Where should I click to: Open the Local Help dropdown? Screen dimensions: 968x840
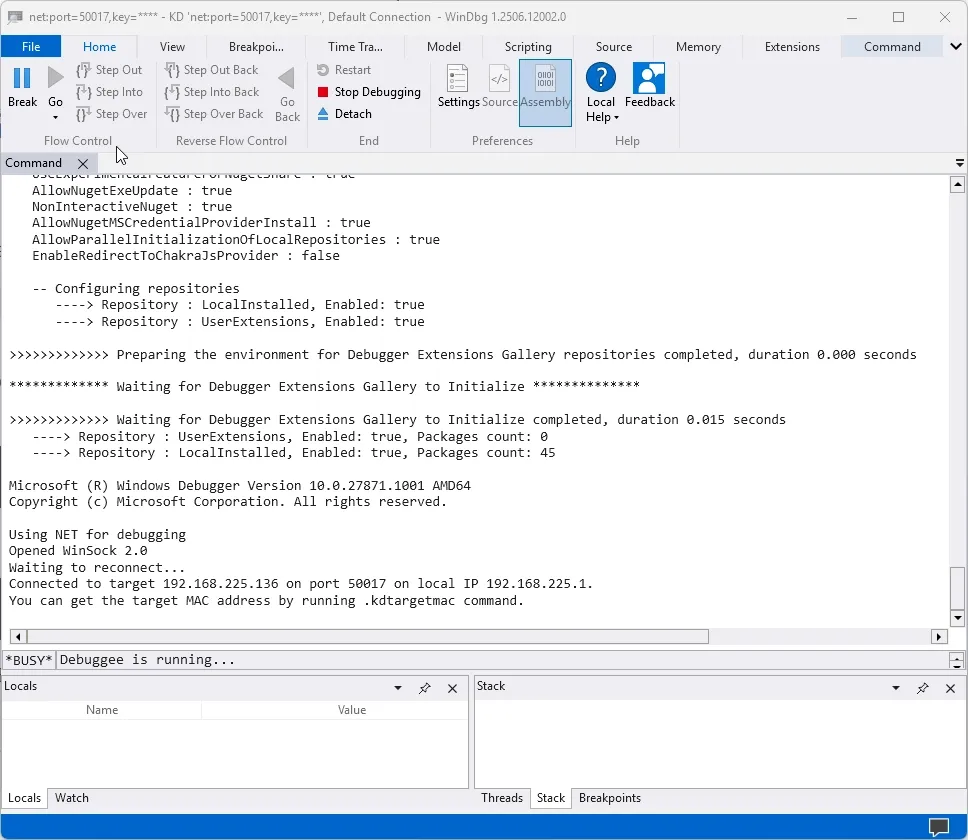point(602,109)
